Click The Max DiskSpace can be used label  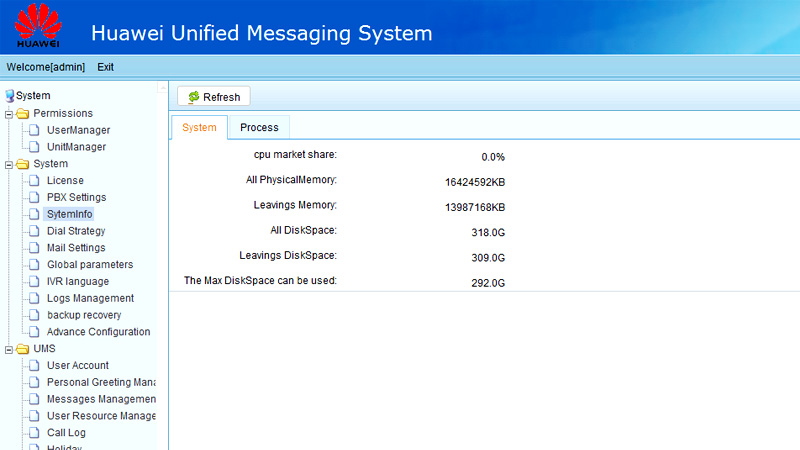[260, 281]
